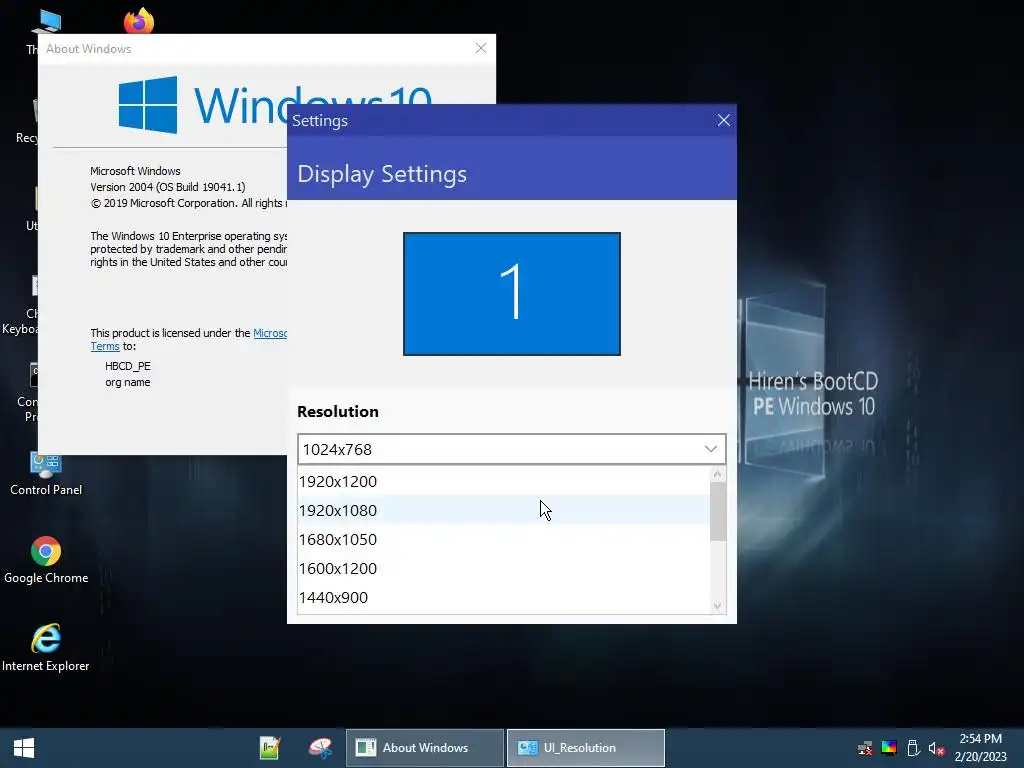Click the Resolution label
Viewport: 1024px width, 768px height.
[338, 411]
